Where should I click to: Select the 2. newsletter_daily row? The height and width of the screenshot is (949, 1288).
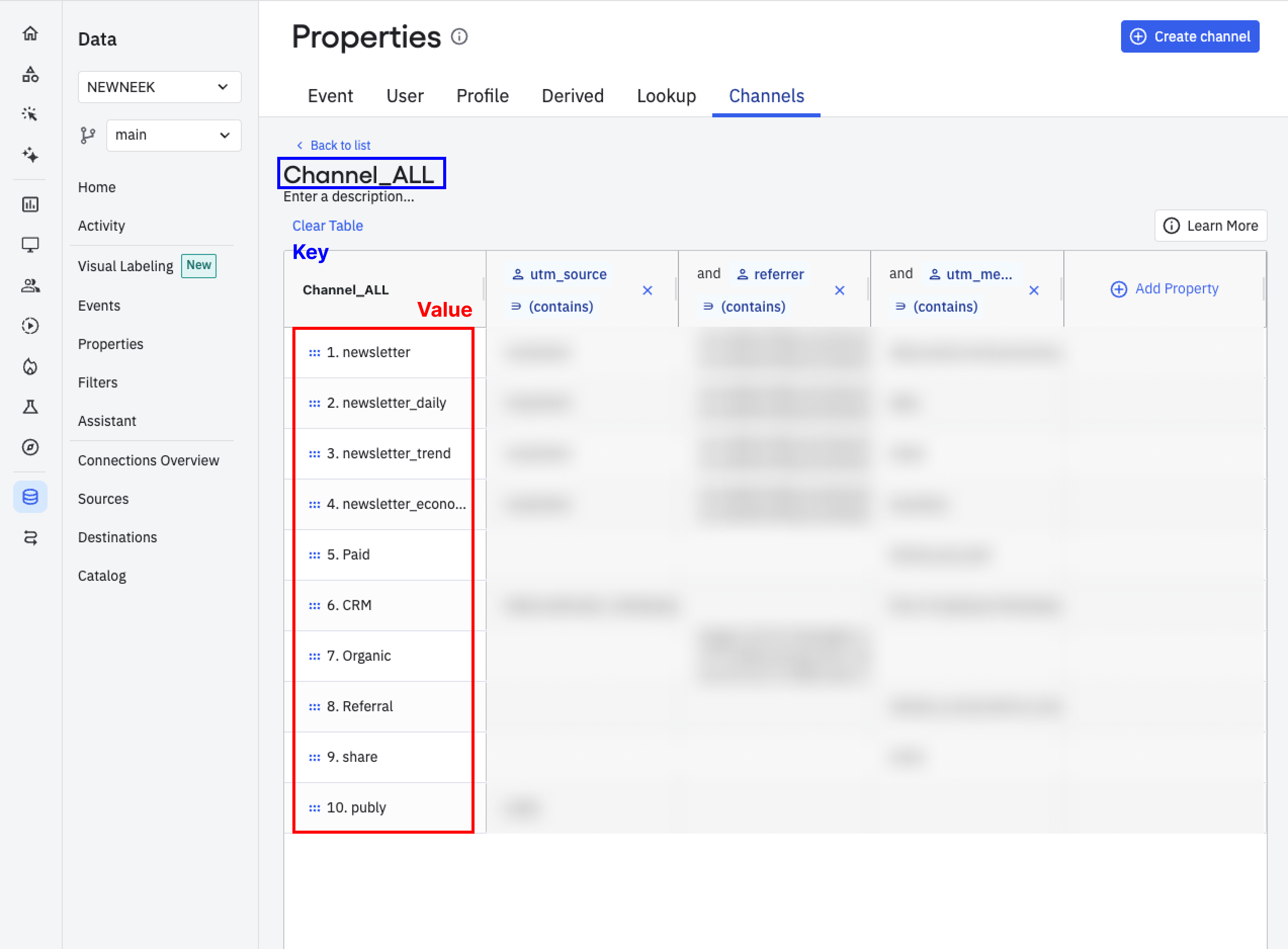point(385,403)
